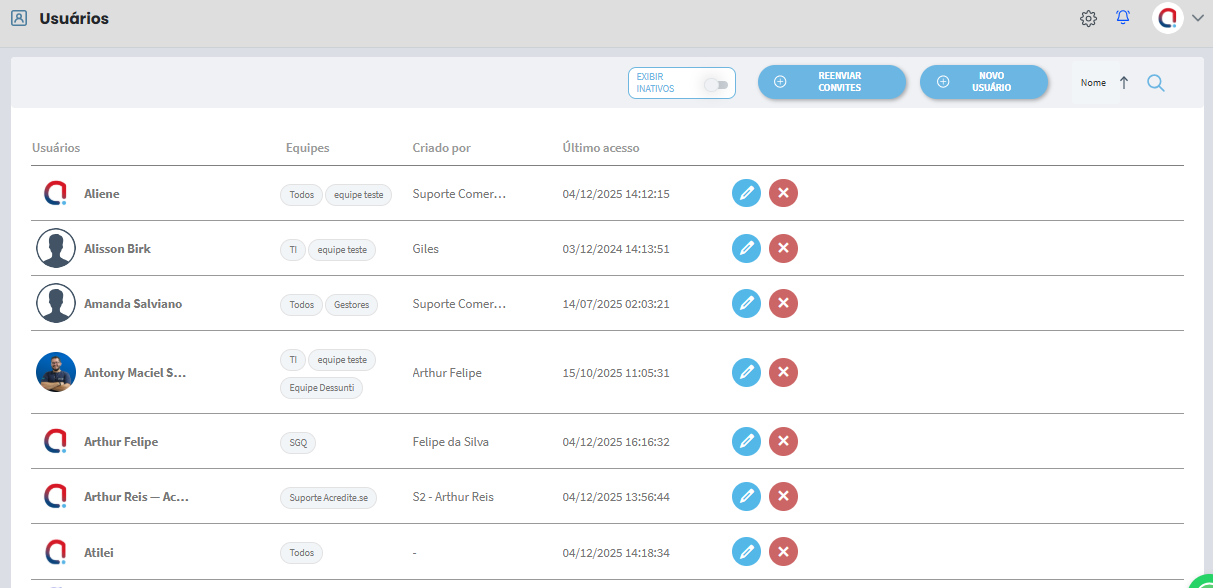
Task: Toggle ascending sort arrow next to Nome
Action: (1123, 83)
